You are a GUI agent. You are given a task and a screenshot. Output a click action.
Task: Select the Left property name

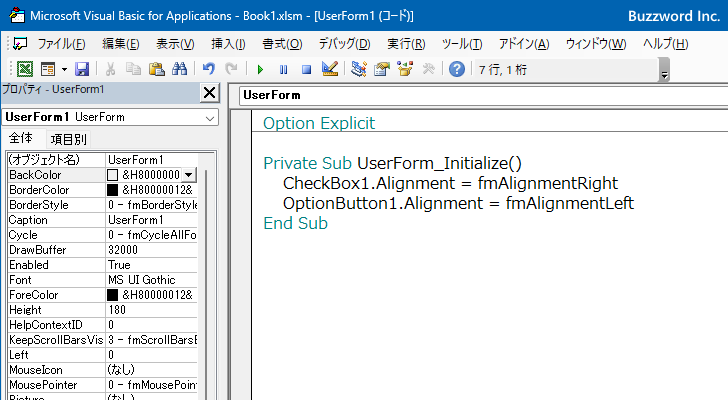click(19, 355)
